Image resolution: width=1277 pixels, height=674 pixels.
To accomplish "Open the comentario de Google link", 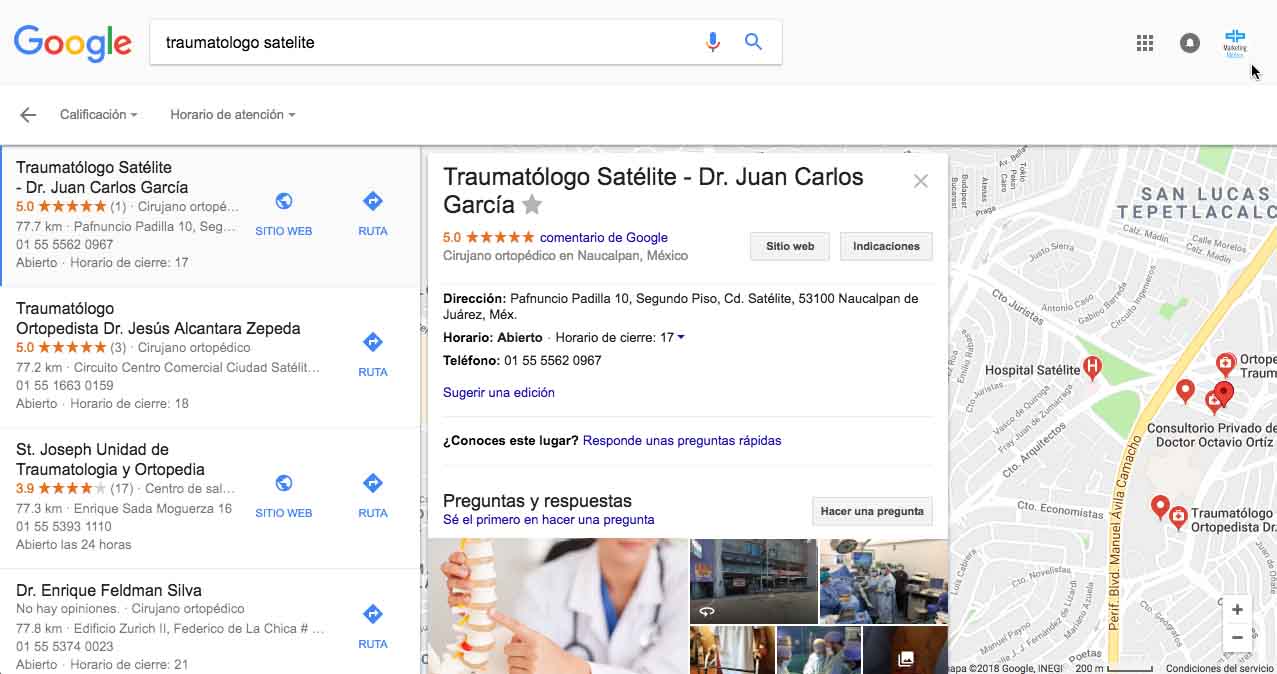I will (x=604, y=238).
